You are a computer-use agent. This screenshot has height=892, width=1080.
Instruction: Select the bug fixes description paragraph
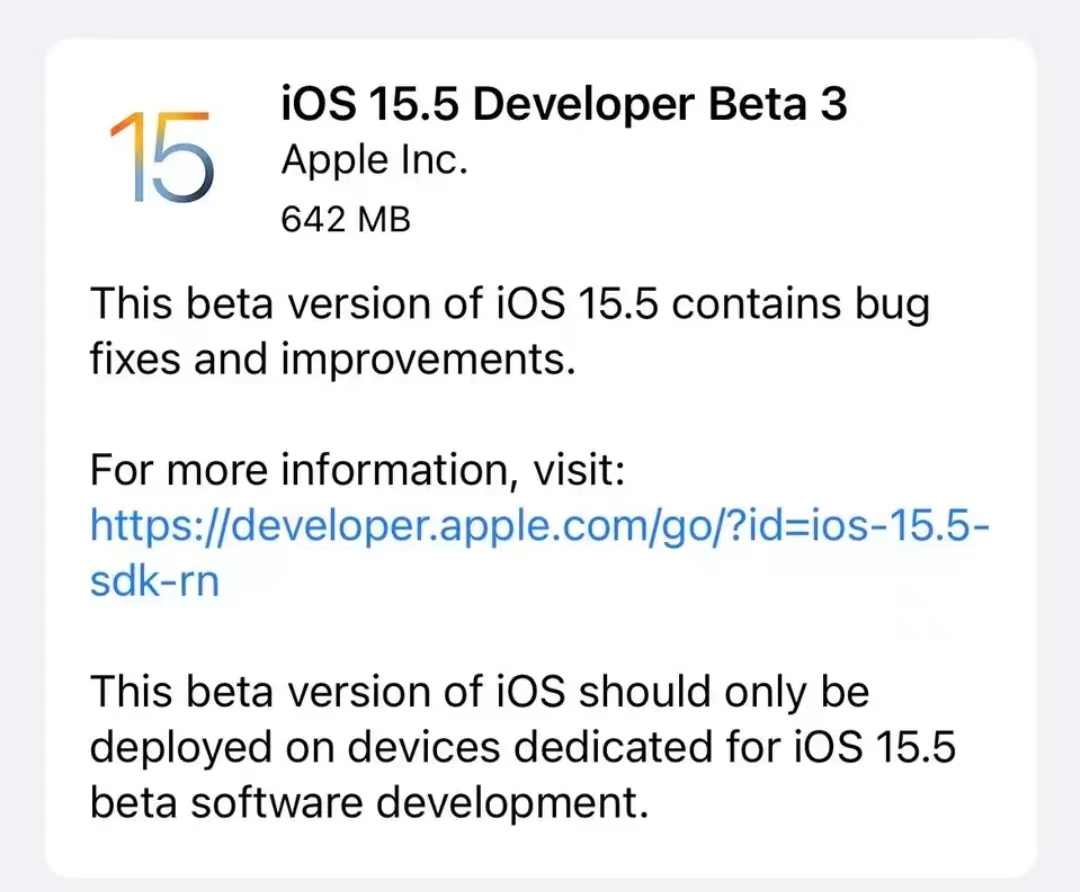tap(510, 330)
